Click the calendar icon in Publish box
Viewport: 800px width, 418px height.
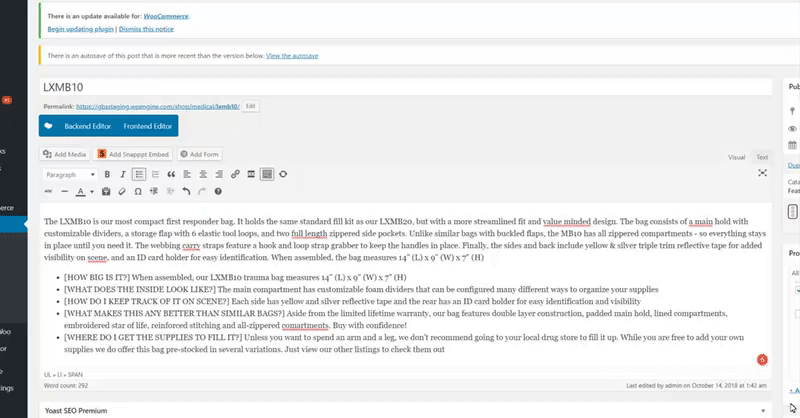coord(792,145)
